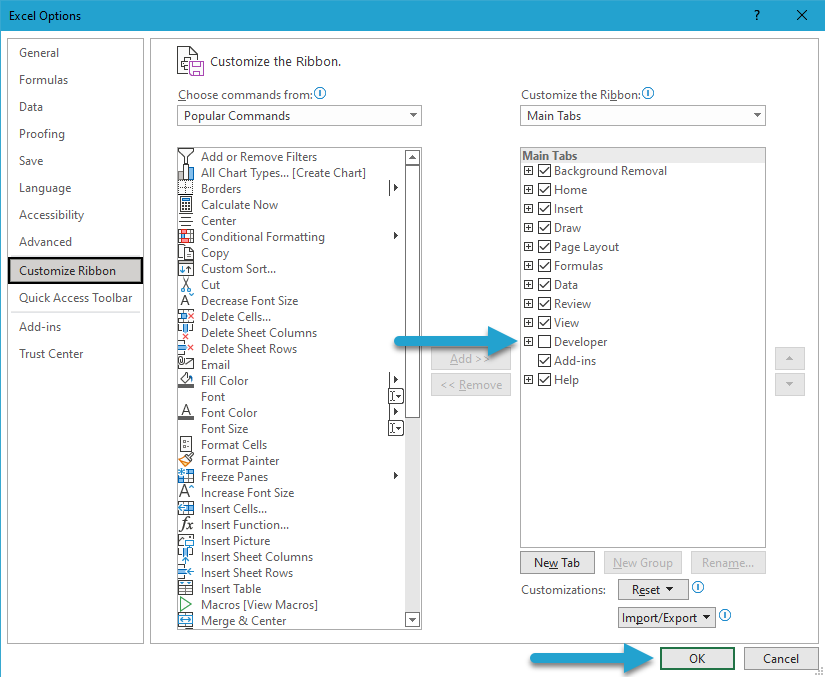Screen dimensions: 825x677
Task: Expand the Review tree node
Action: click(529, 304)
